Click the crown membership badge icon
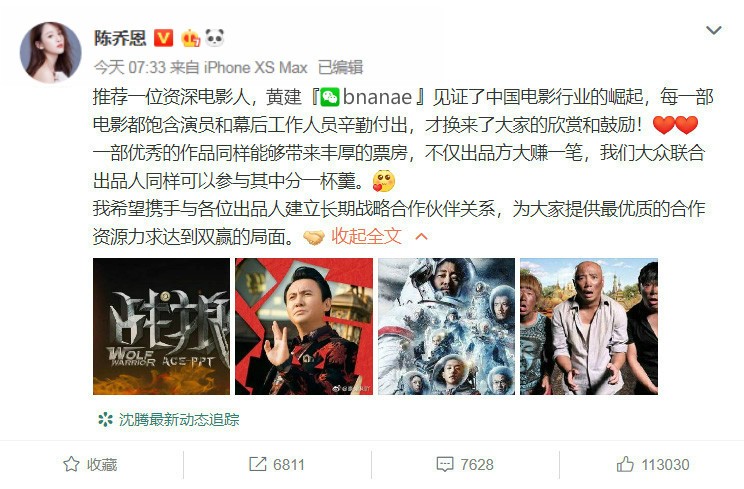744x489 pixels. (190, 38)
